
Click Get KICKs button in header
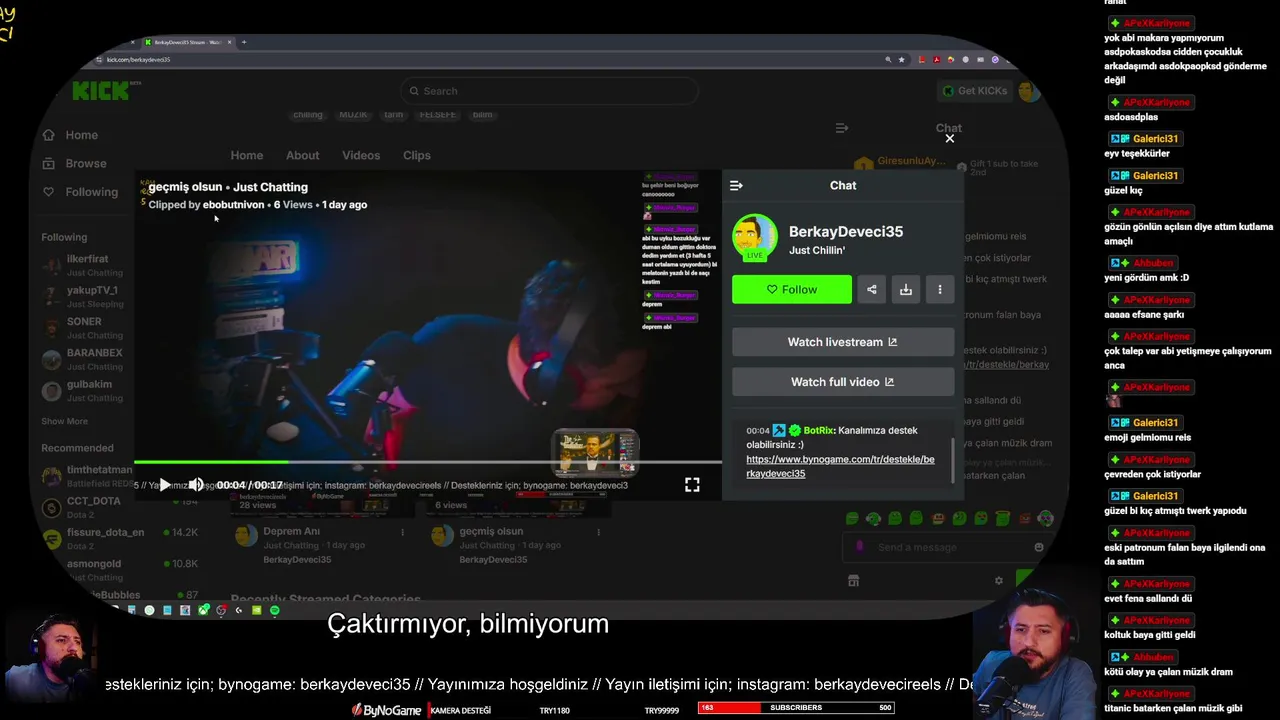tap(975, 91)
